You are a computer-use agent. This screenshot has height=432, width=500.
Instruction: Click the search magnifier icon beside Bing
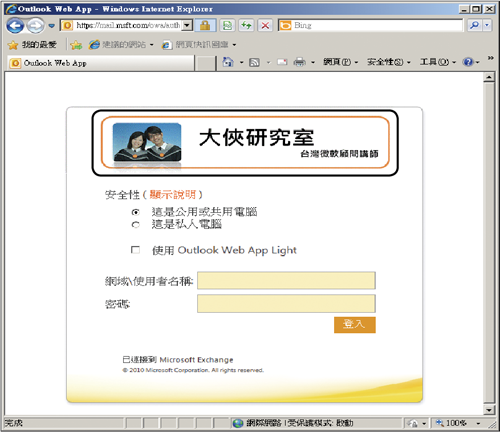tap(474, 25)
